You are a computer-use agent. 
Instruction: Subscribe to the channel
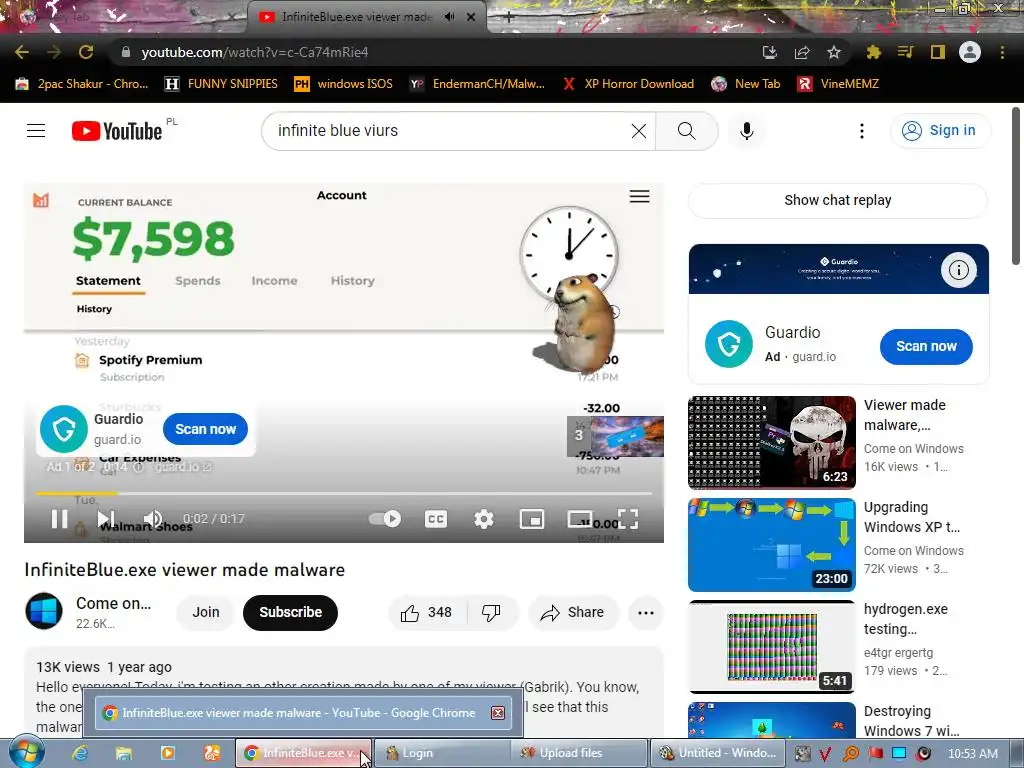[x=291, y=613]
